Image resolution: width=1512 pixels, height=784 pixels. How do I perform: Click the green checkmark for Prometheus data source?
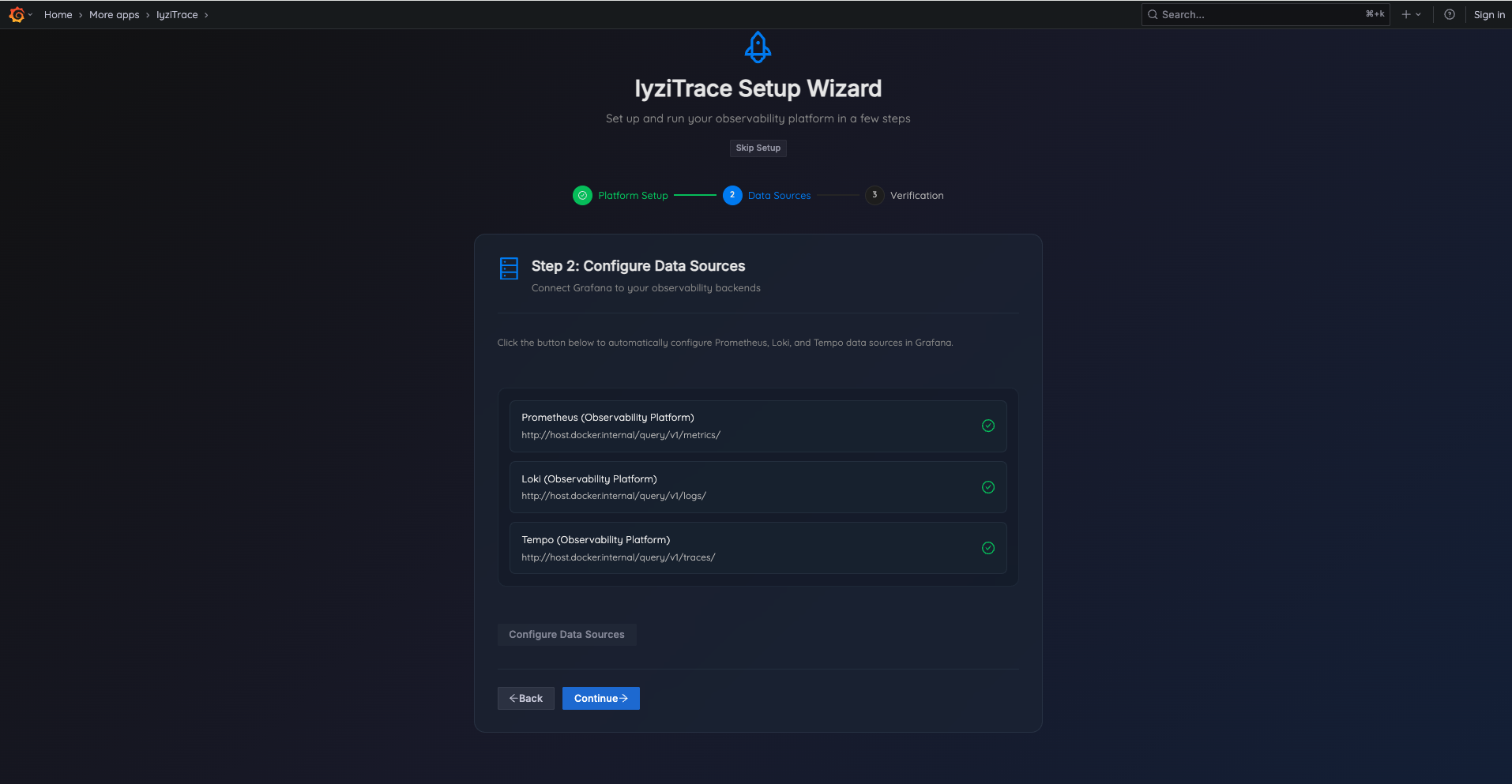(988, 426)
